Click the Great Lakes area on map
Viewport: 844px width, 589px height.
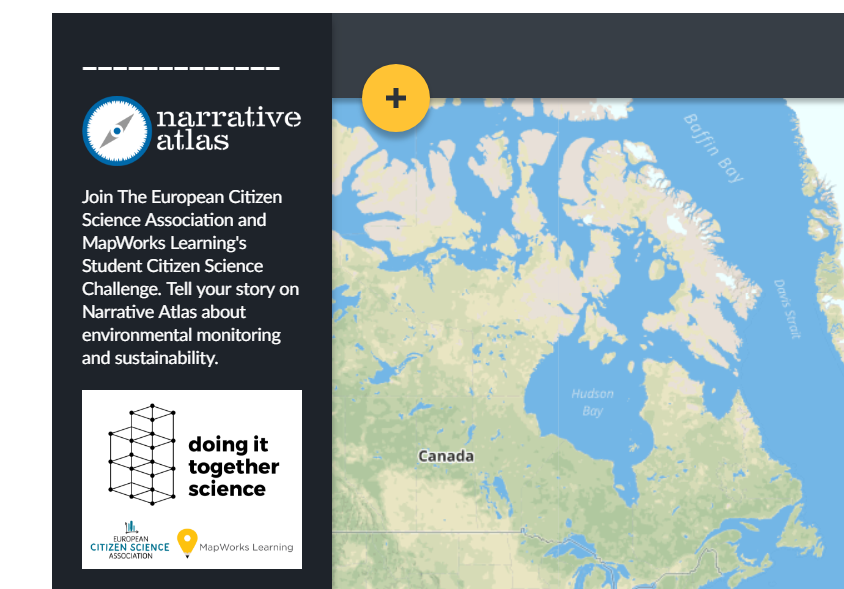tap(592, 560)
